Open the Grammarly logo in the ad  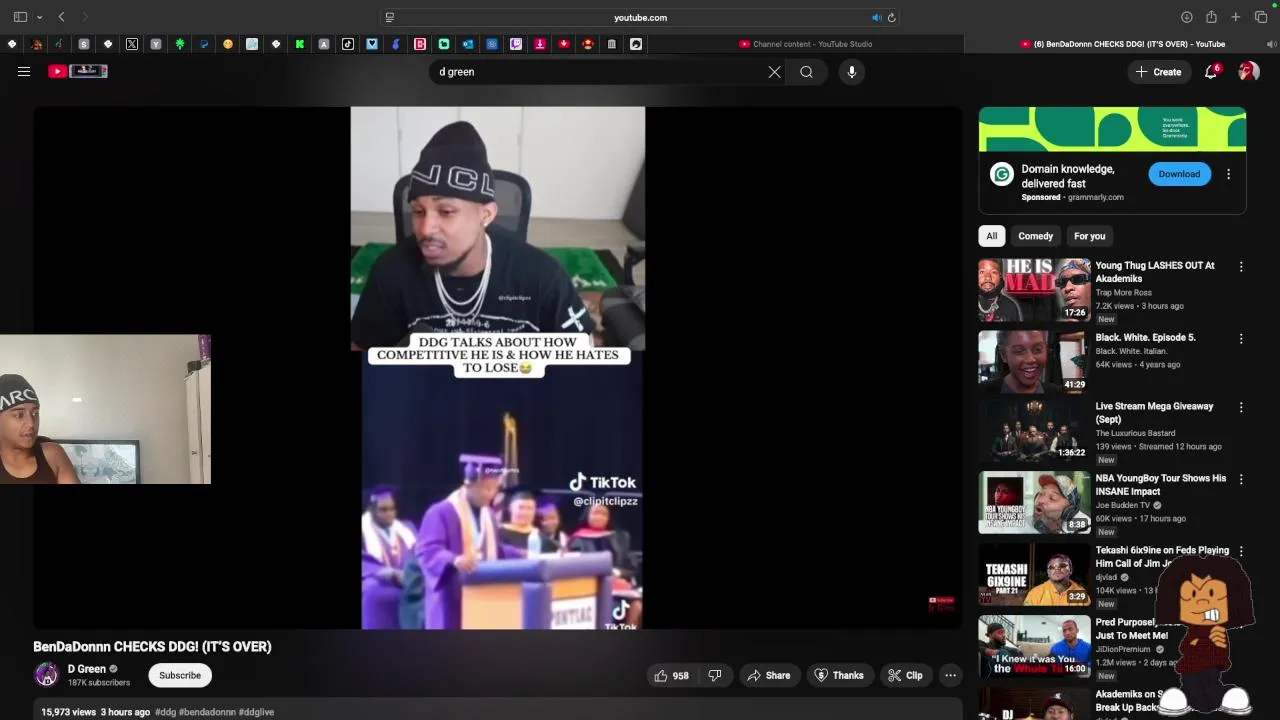coord(1001,175)
